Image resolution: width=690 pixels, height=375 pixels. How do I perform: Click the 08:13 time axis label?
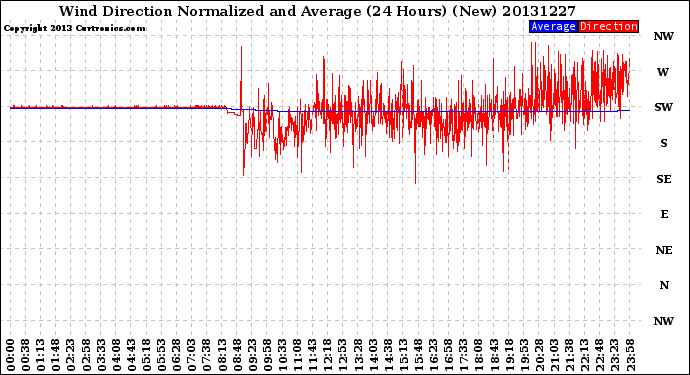222,355
